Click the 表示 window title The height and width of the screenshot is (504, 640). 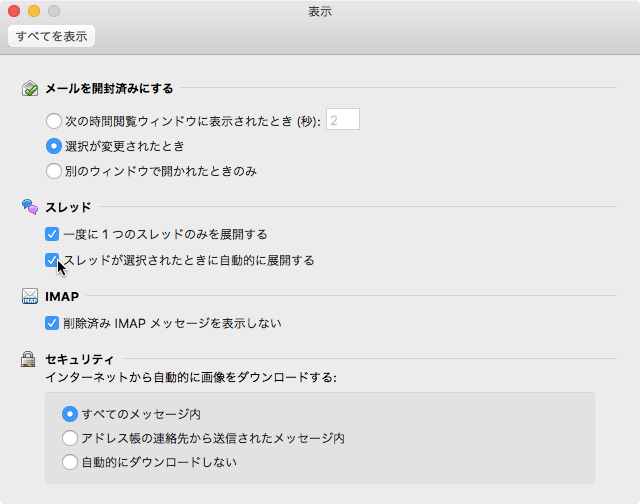click(x=320, y=12)
